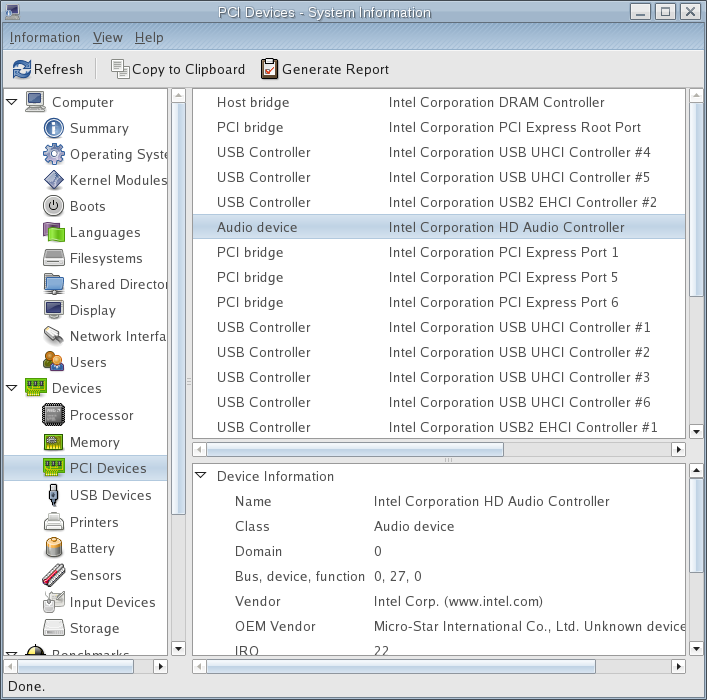Click the Filesystems drive icon
The height and width of the screenshot is (700, 707).
point(54,258)
